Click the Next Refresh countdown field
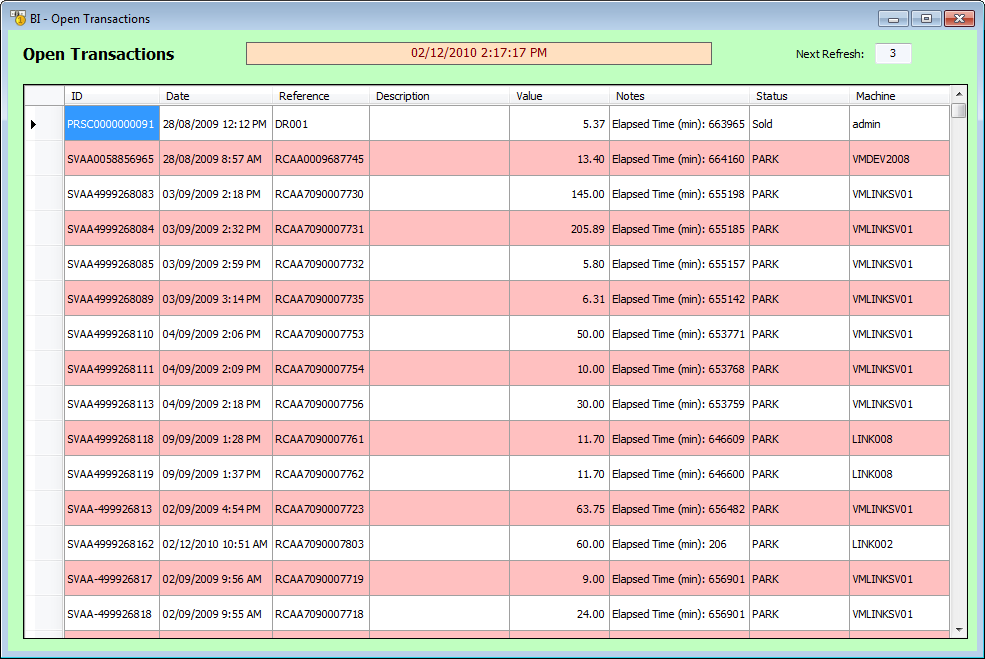Image resolution: width=985 pixels, height=659 pixels. [x=893, y=53]
